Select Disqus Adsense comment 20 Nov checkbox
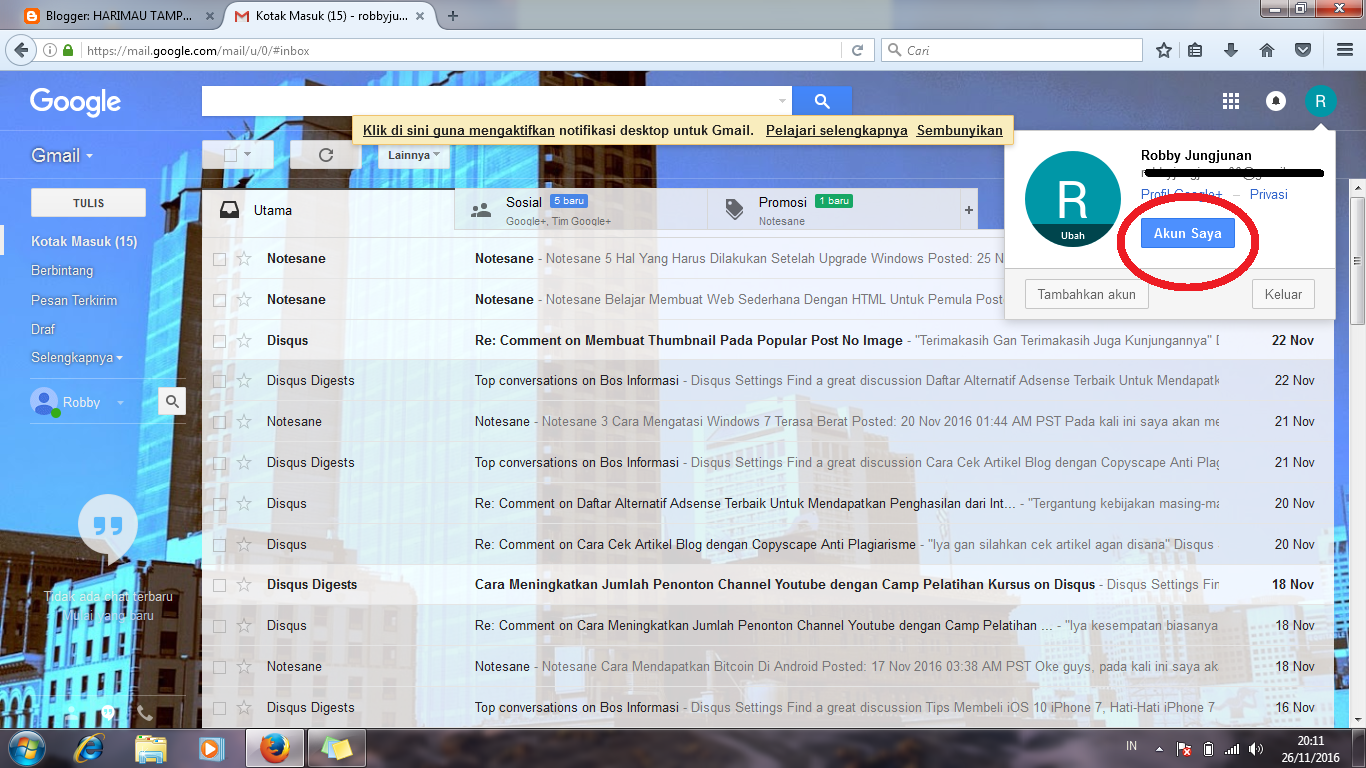1366x768 pixels. tap(219, 504)
